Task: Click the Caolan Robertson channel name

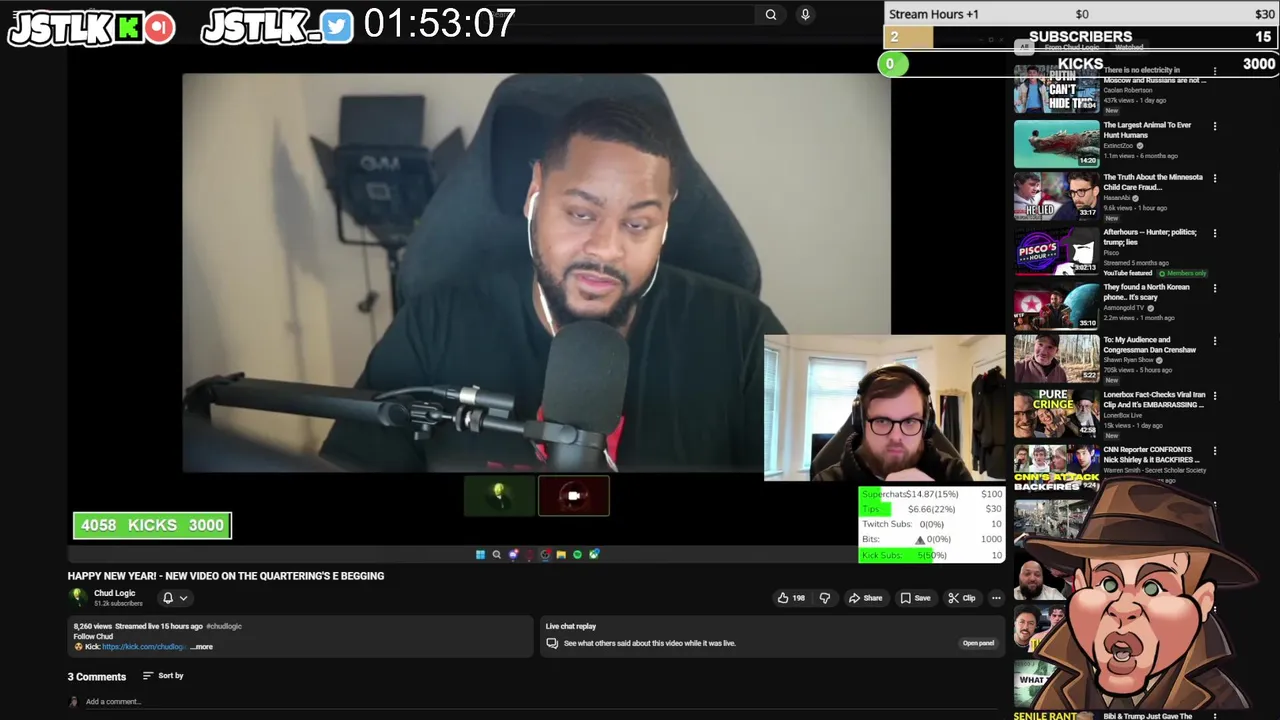Action: pyautogui.click(x=1128, y=91)
